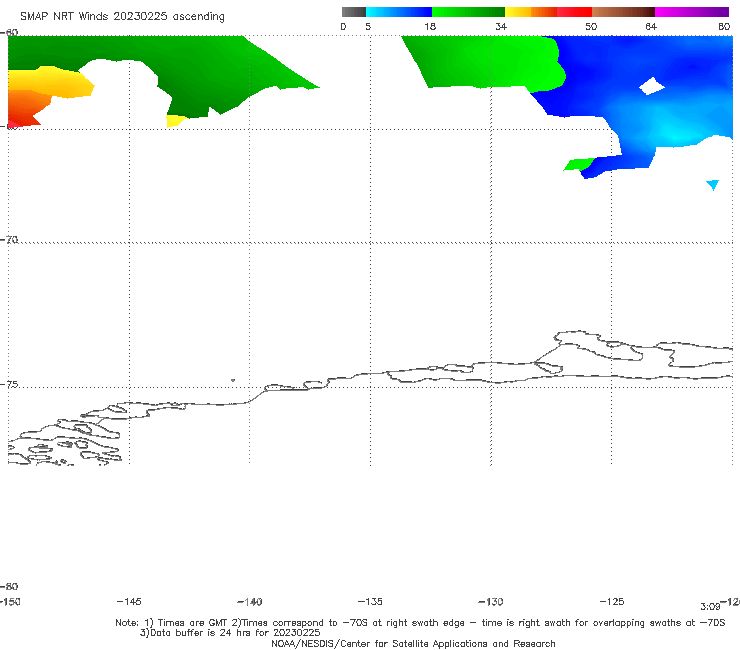Click the color bar label '34'
This screenshot has width=740, height=650.
click(501, 27)
